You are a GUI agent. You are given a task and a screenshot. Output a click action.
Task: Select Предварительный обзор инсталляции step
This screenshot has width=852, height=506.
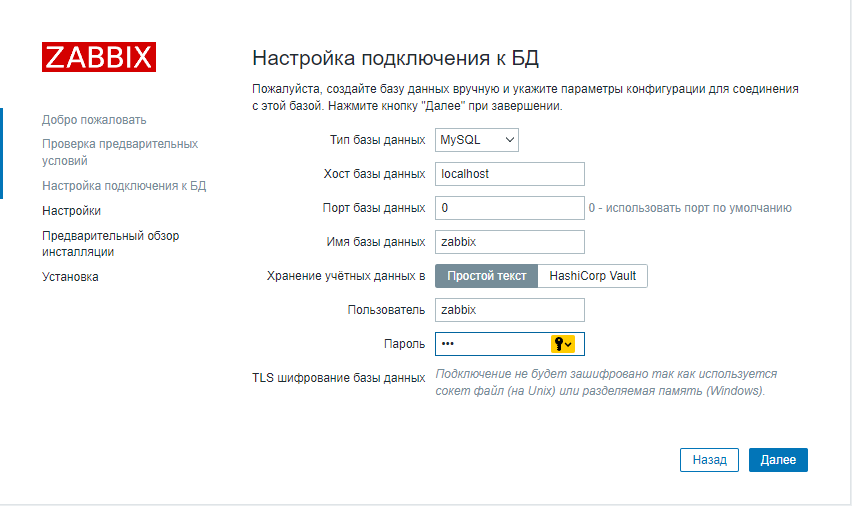(x=110, y=243)
